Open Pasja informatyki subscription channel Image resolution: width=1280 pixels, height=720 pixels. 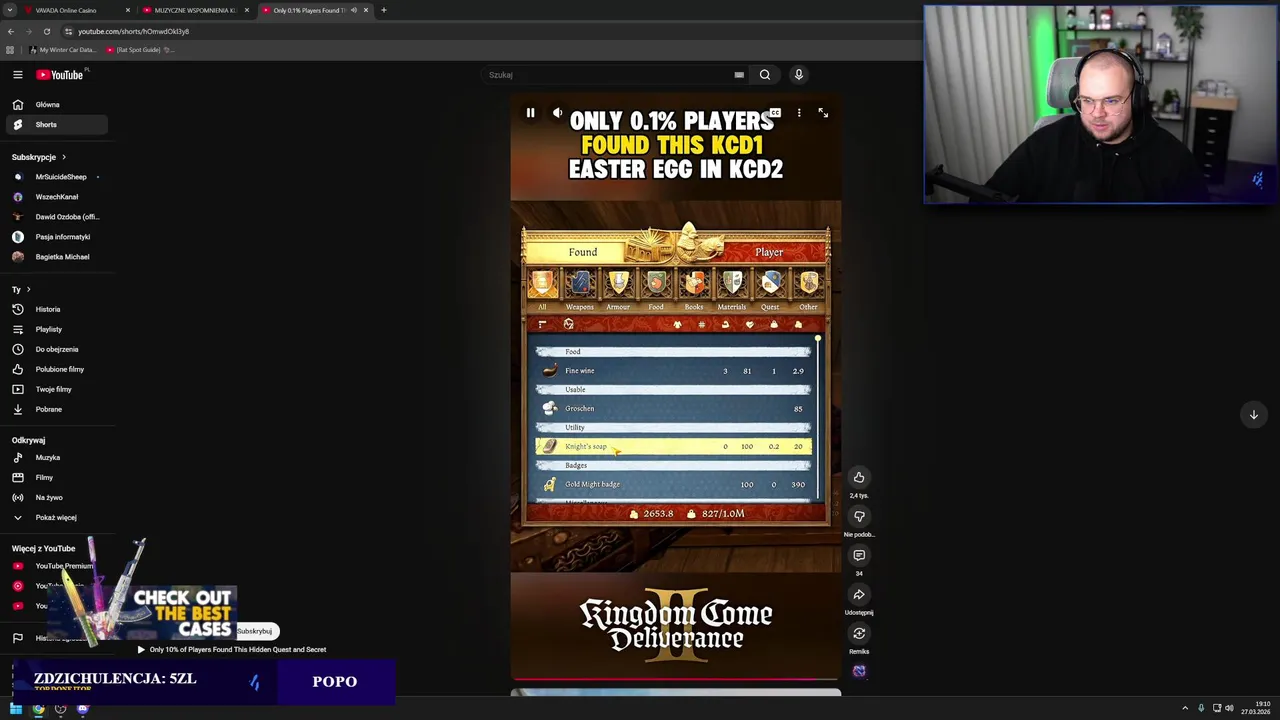(x=56, y=237)
